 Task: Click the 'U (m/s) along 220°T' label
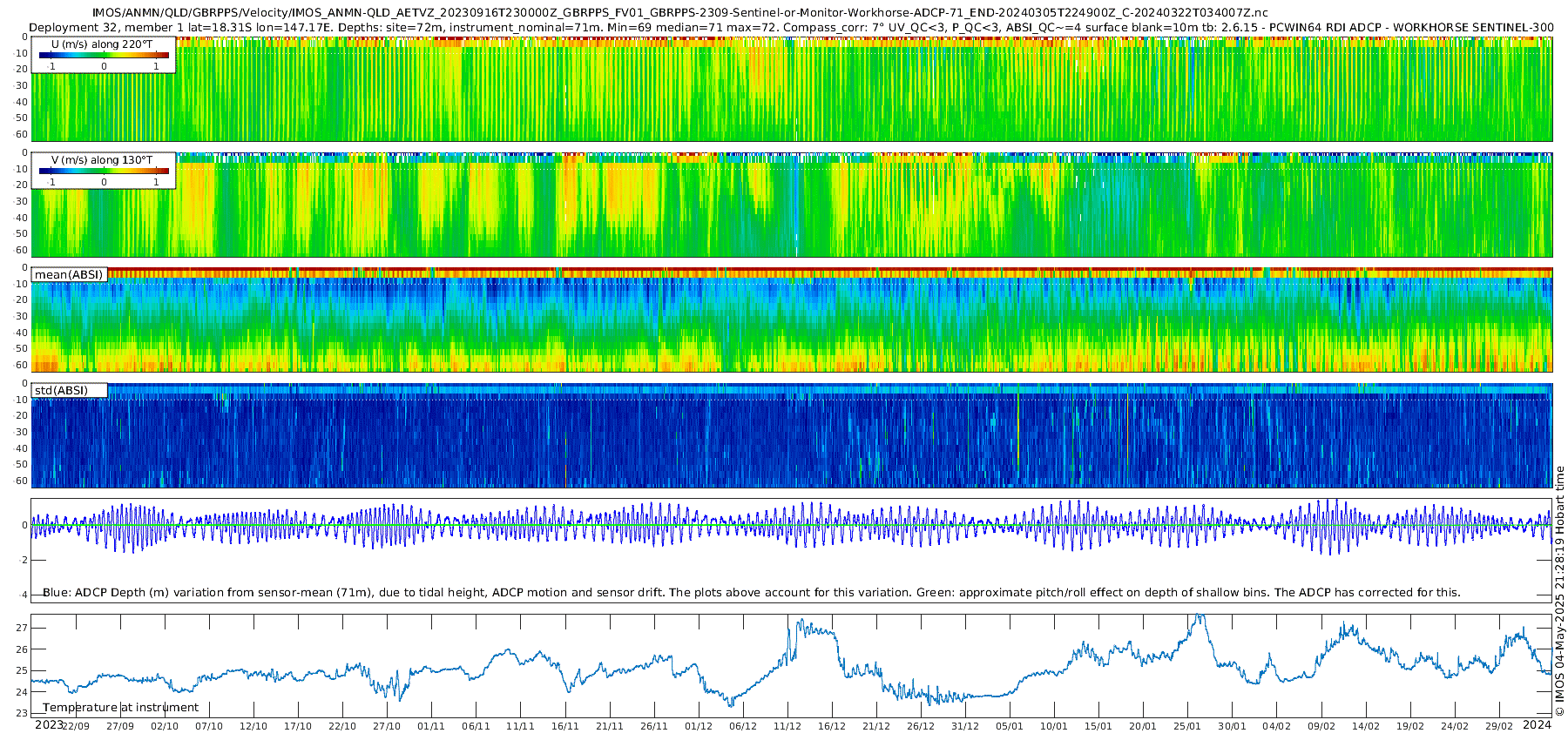coord(102,44)
